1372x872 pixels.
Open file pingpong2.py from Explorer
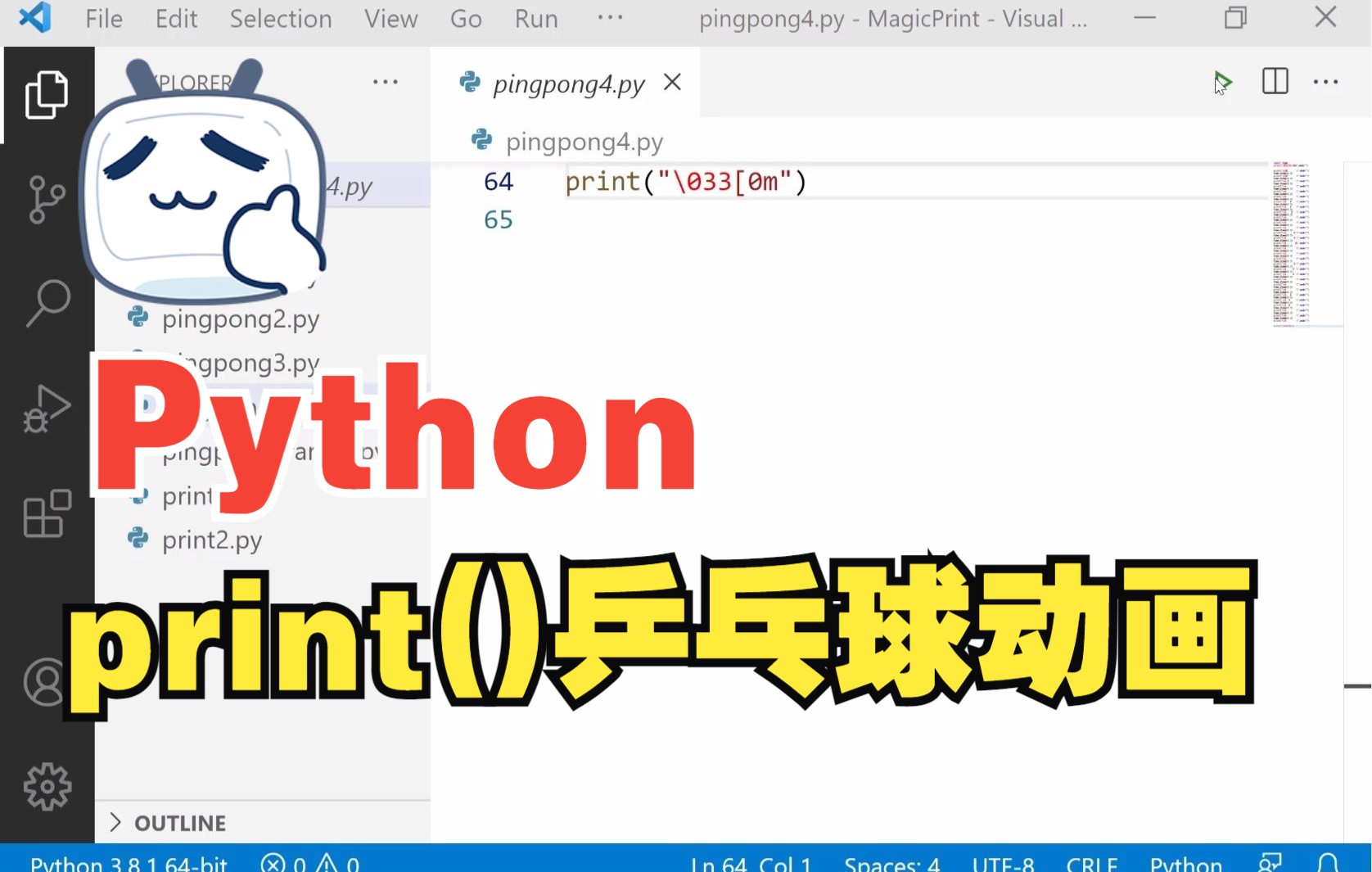239,319
